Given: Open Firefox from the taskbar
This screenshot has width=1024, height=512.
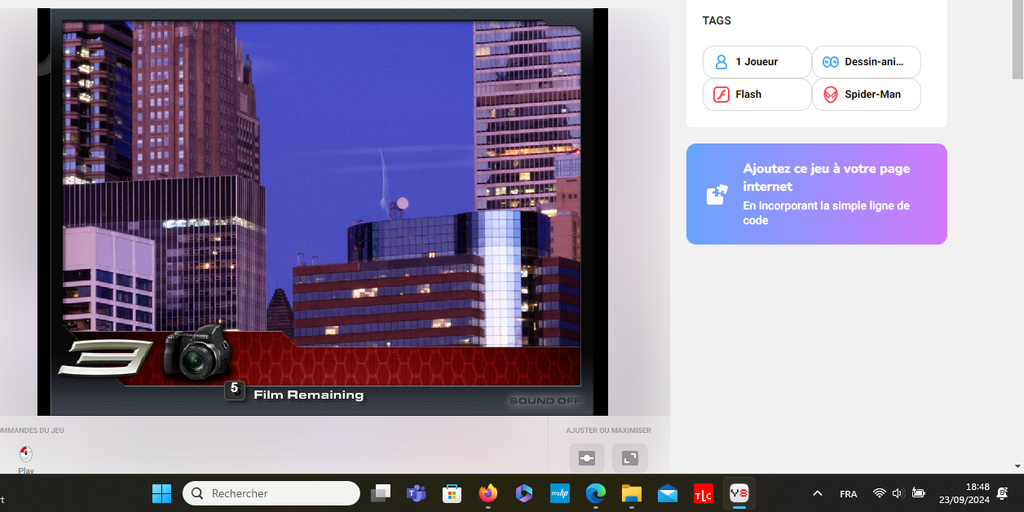Looking at the screenshot, I should [x=488, y=493].
